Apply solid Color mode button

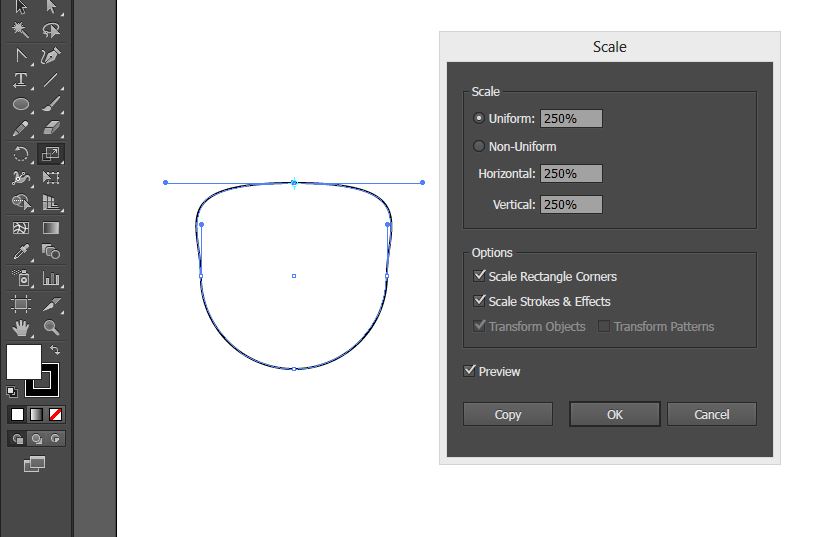17,414
